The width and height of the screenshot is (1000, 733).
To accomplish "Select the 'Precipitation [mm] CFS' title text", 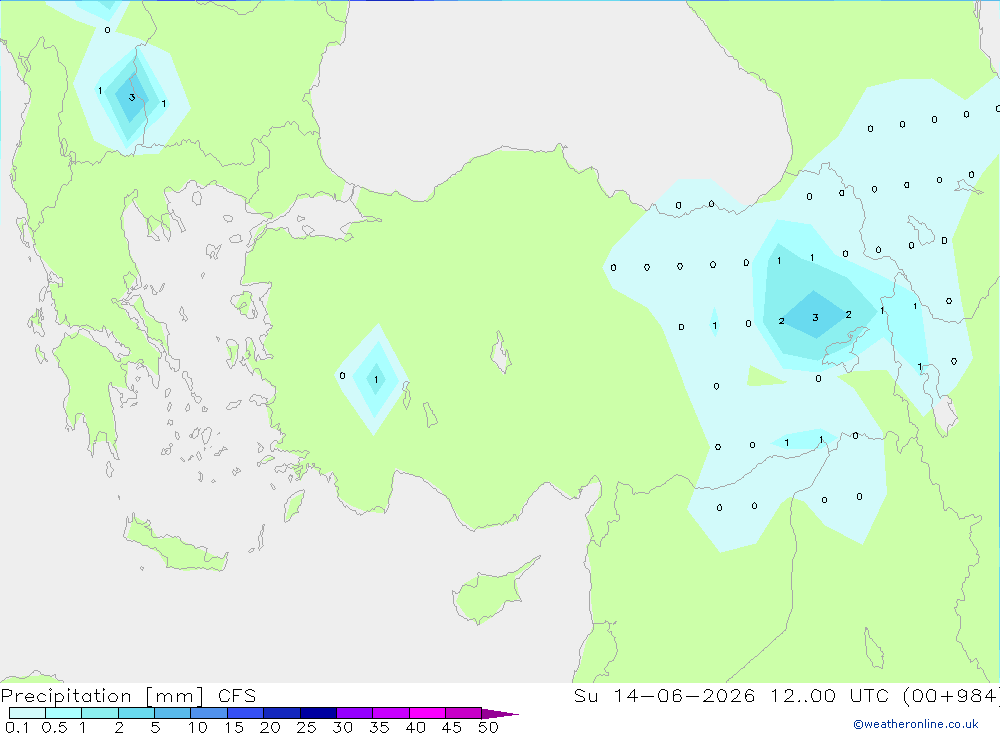I will coord(128,696).
